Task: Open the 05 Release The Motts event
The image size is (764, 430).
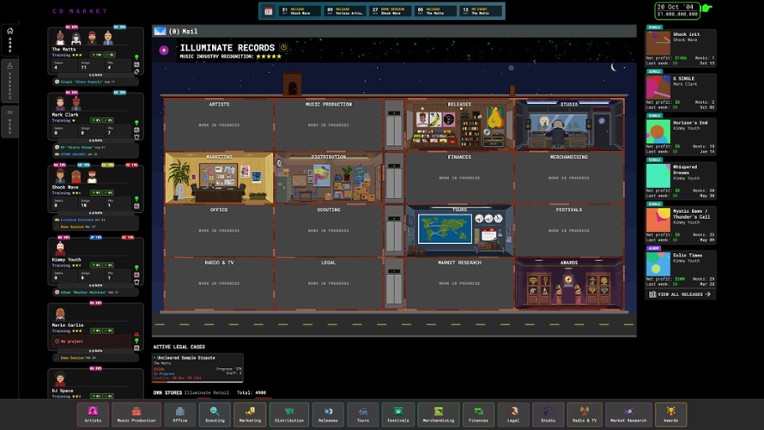Action: (435, 11)
